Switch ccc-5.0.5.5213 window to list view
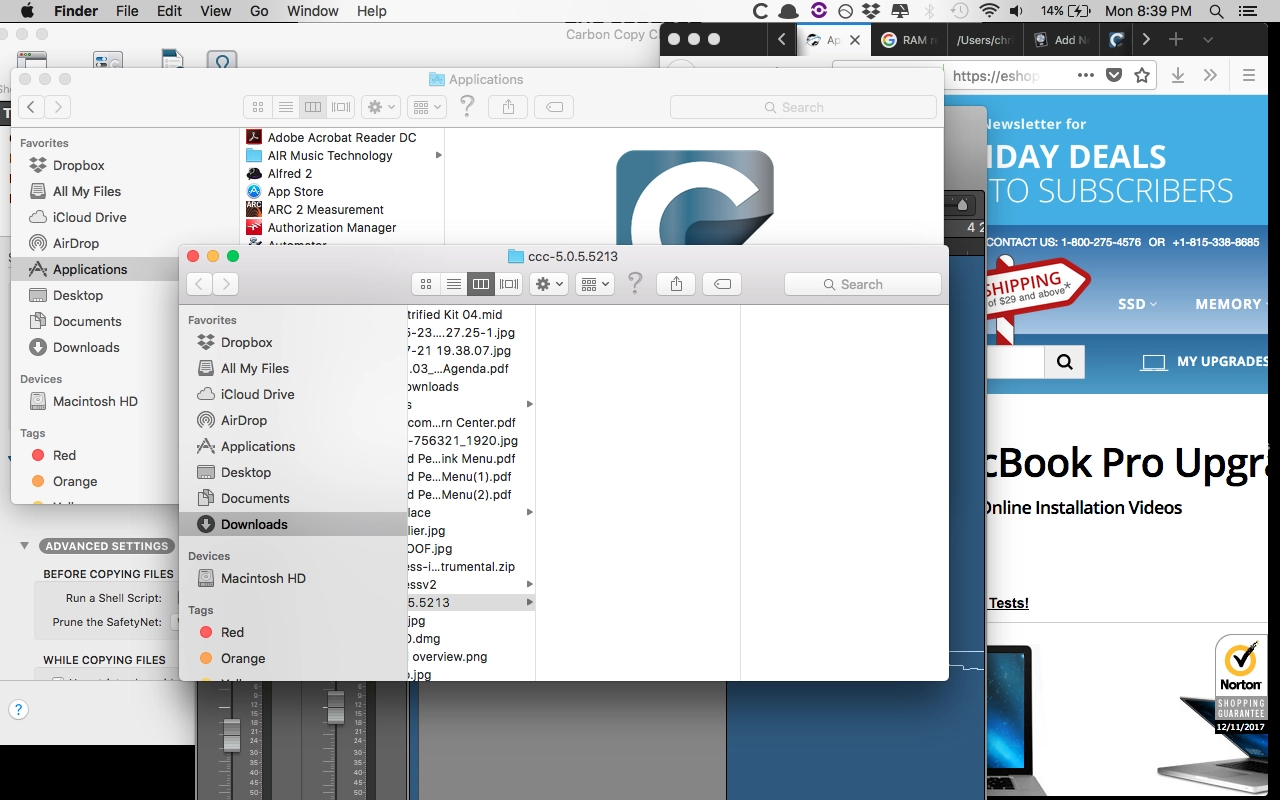The image size is (1280, 800). [454, 284]
